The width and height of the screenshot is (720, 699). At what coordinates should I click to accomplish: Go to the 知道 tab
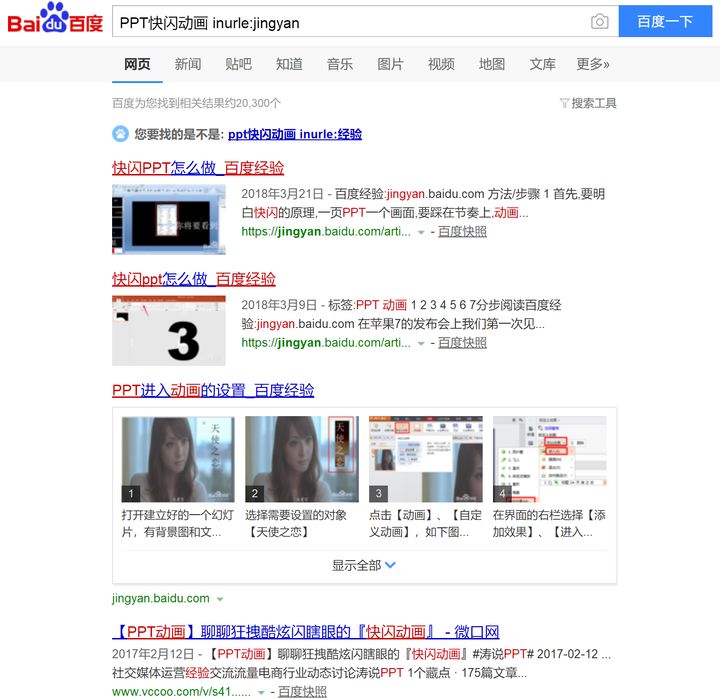click(289, 64)
